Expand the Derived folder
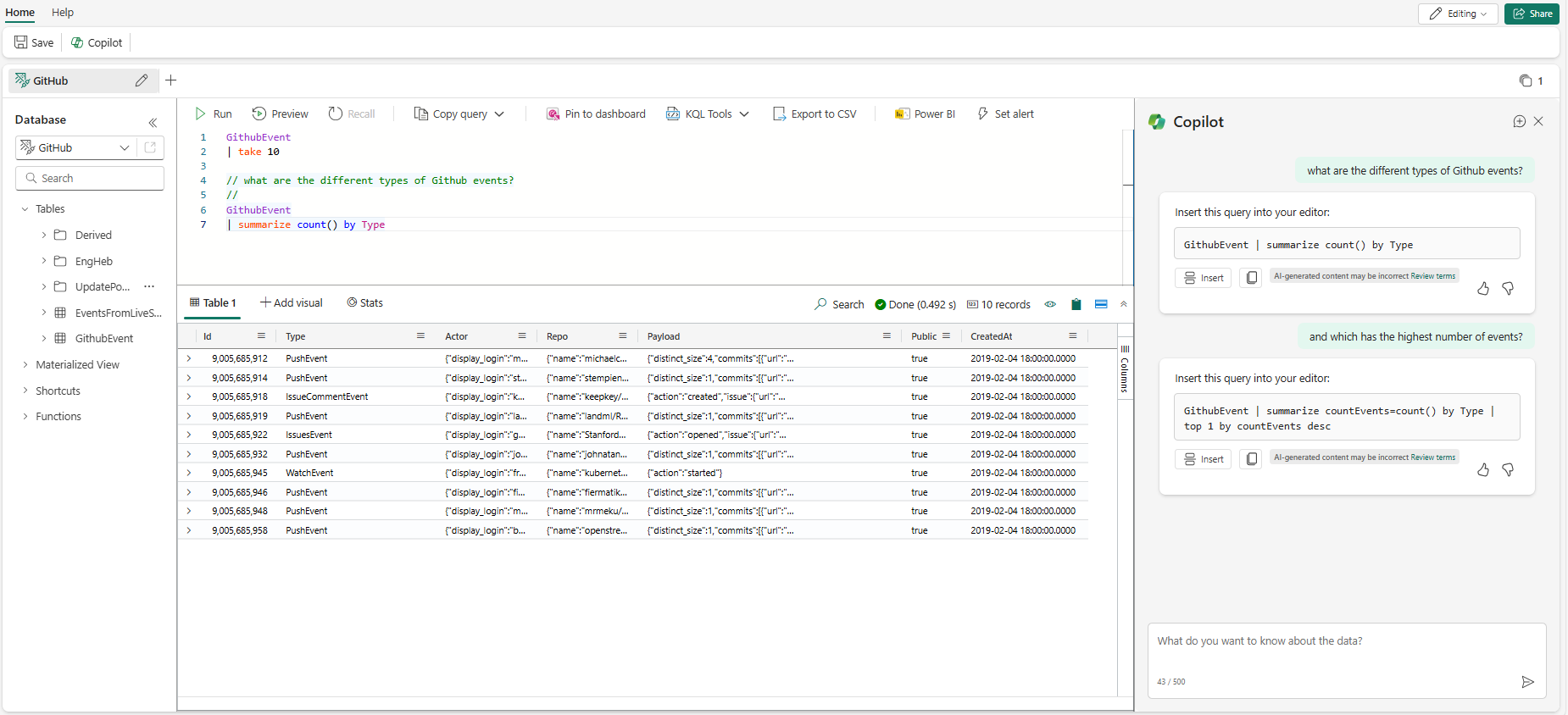 coord(44,236)
